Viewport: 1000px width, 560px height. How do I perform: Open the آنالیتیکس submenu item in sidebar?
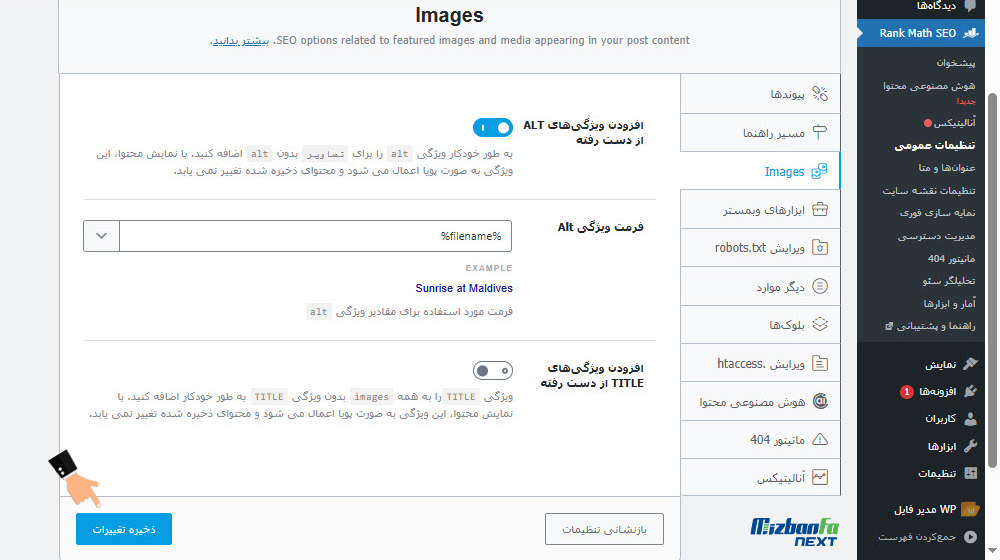[954, 122]
